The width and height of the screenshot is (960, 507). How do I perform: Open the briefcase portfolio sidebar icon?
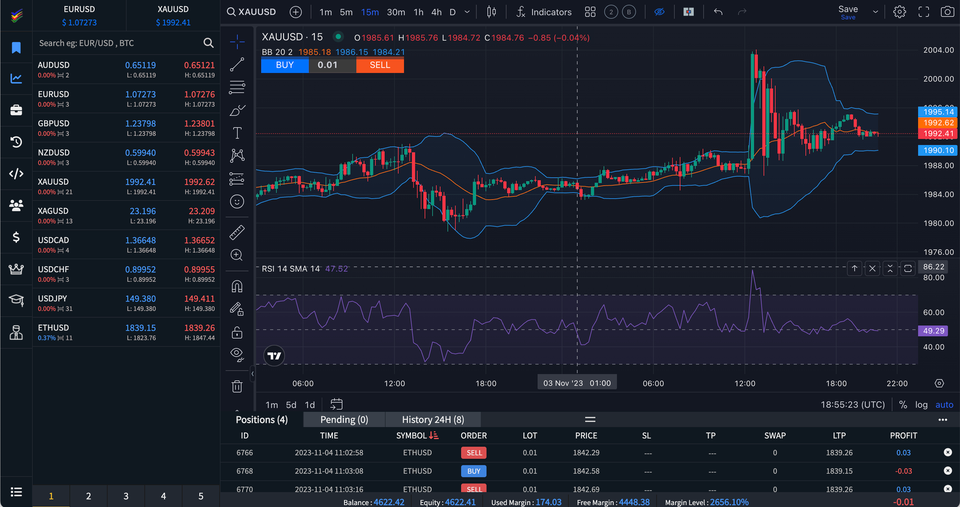(17, 110)
